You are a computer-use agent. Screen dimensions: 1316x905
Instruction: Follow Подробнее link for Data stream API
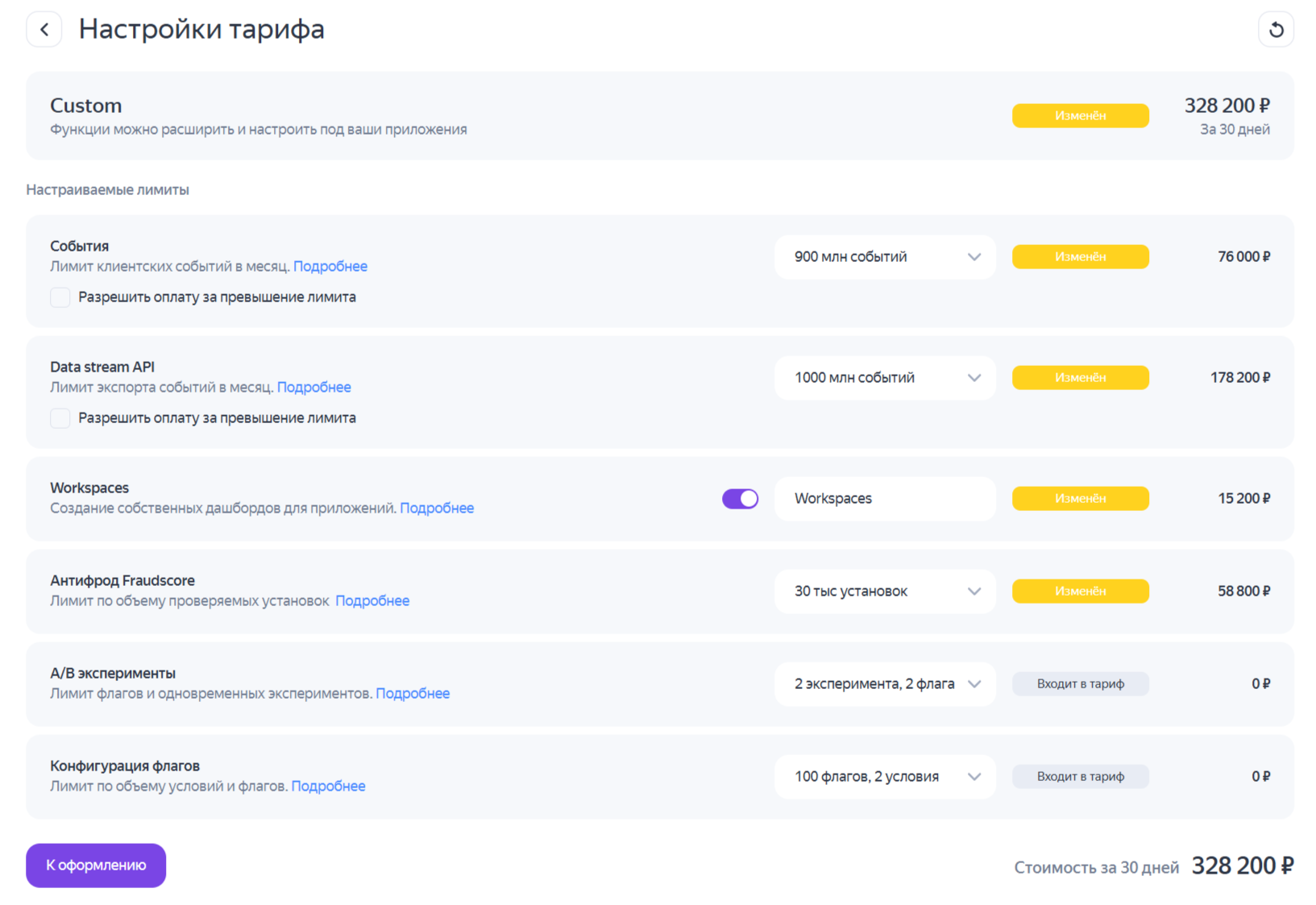314,388
